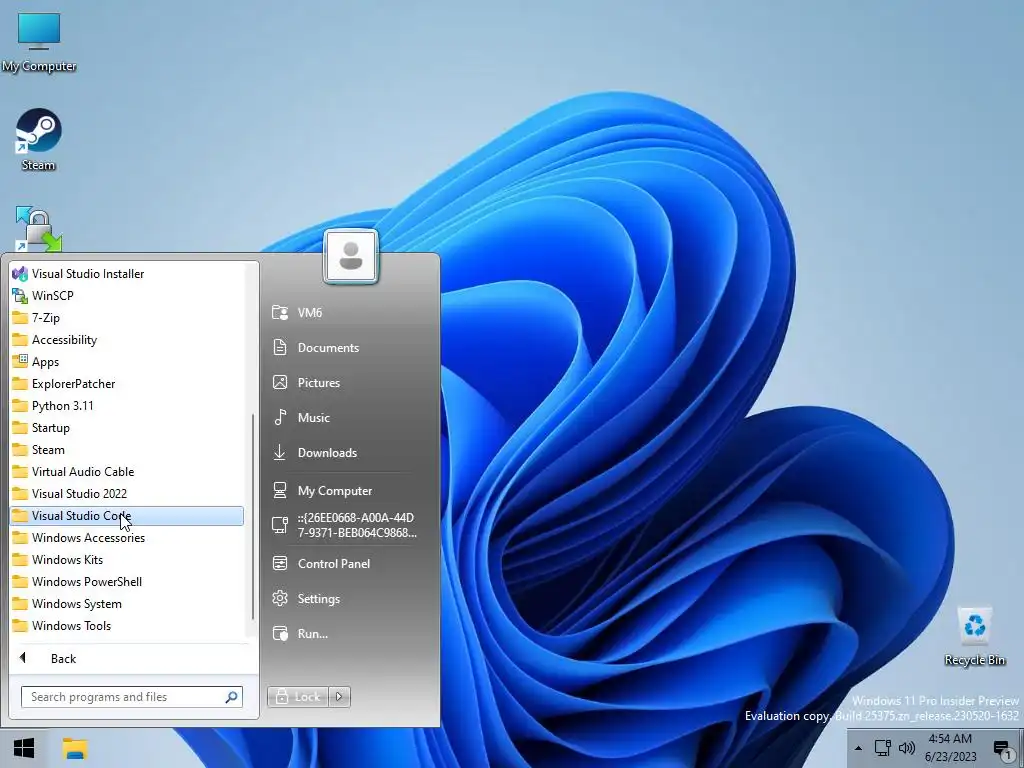Expand the Windows Tools folder

click(127, 626)
